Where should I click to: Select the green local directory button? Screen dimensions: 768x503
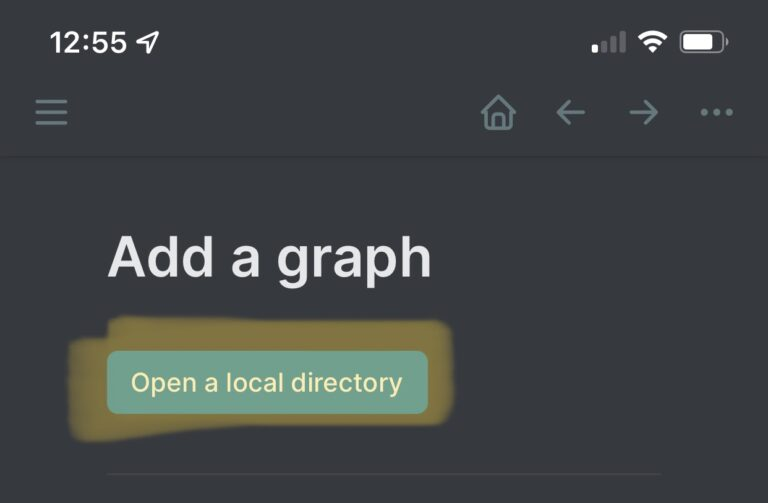(267, 382)
